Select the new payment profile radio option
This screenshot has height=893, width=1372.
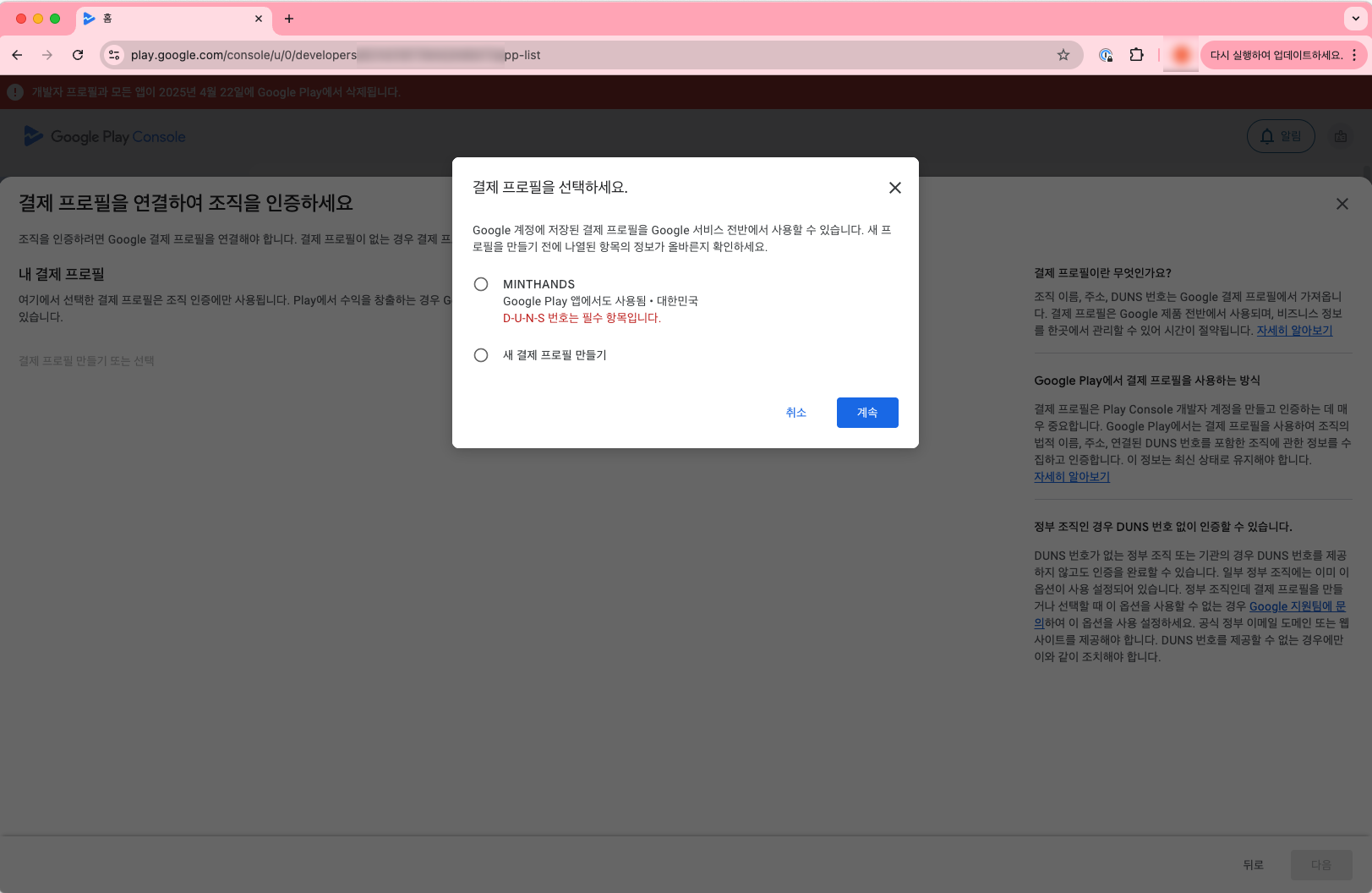[481, 355]
